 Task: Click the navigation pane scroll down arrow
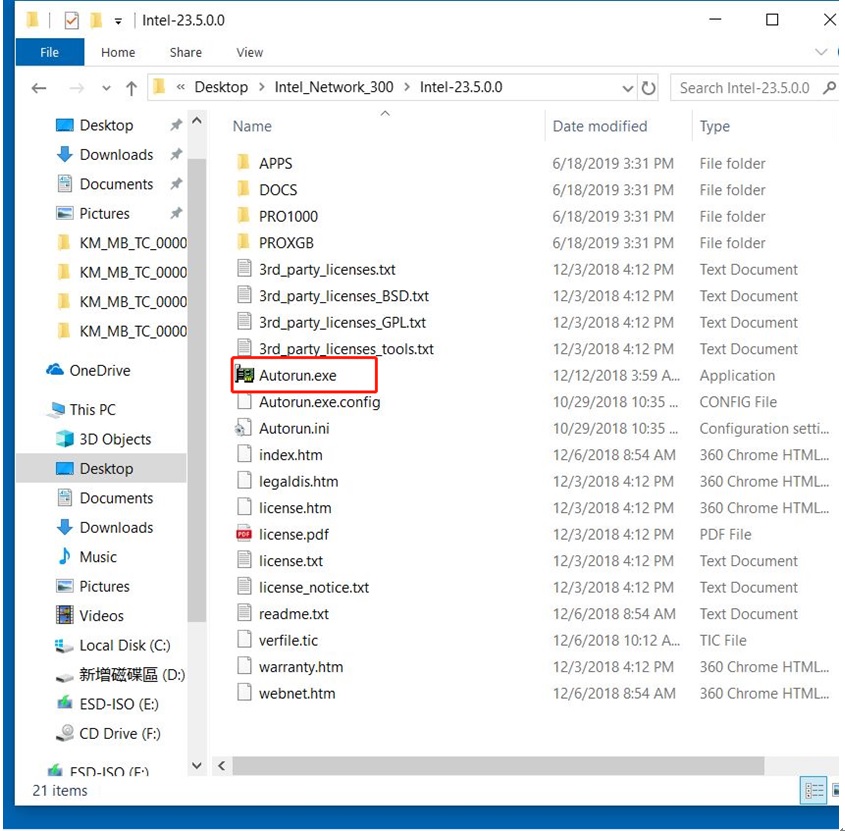tap(197, 765)
